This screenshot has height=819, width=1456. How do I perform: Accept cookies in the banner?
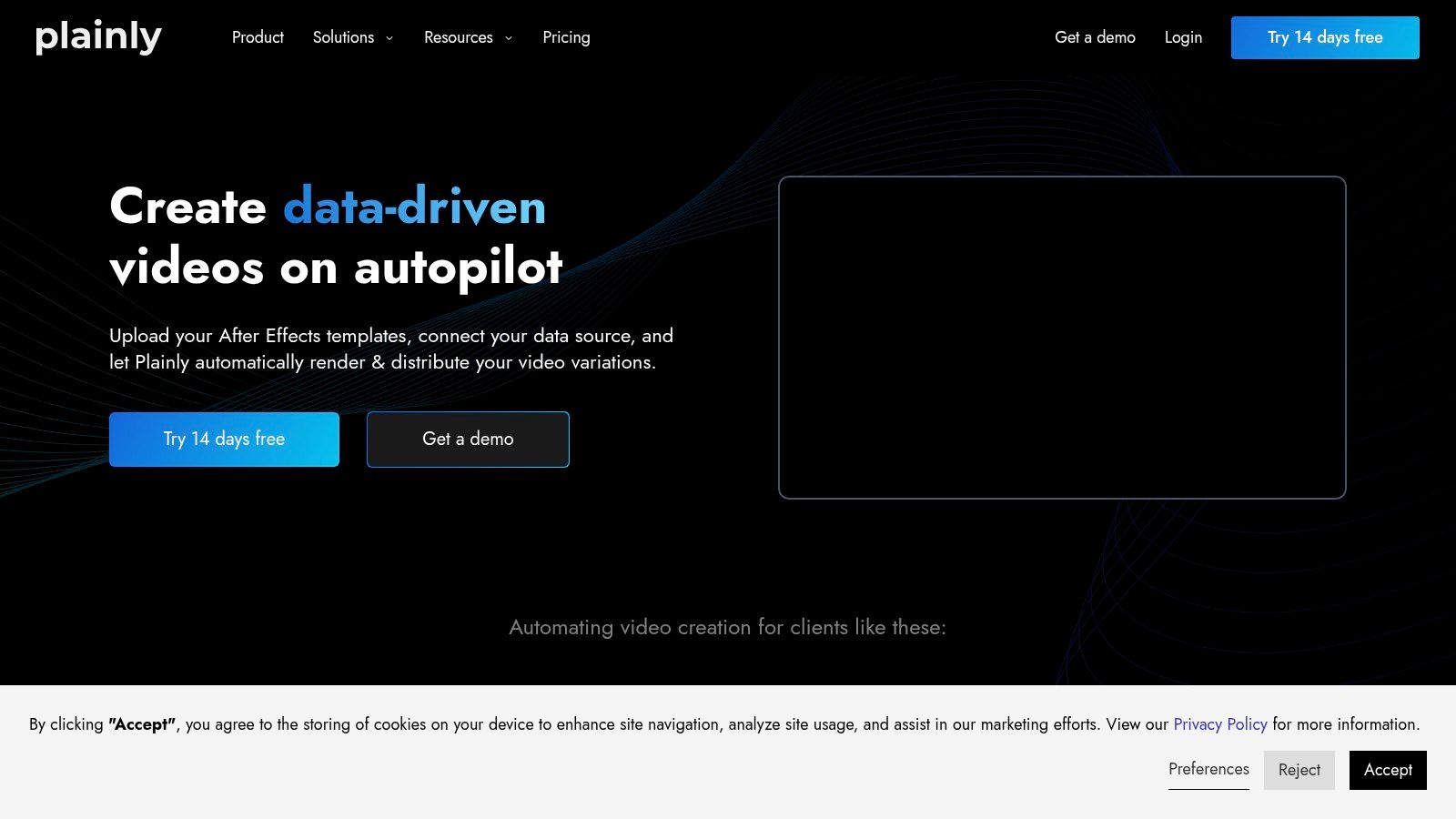(1388, 770)
